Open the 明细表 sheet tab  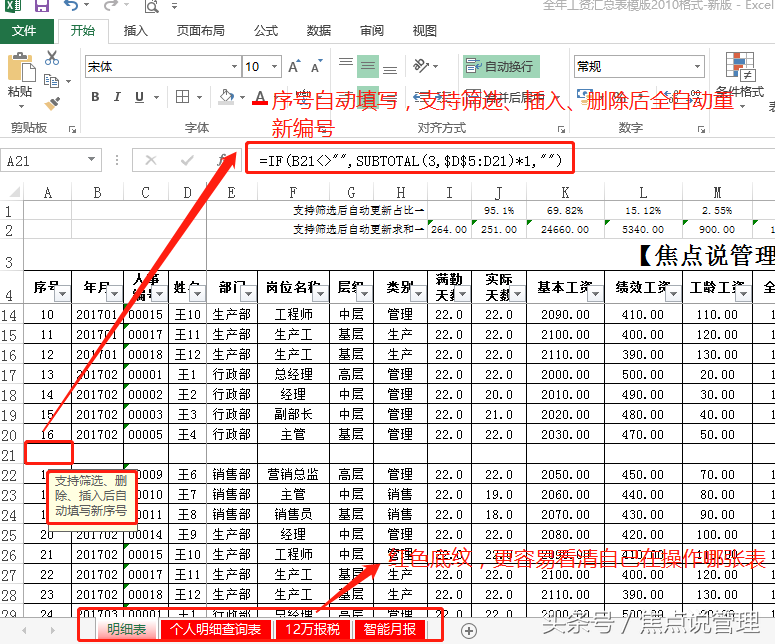coord(127,629)
